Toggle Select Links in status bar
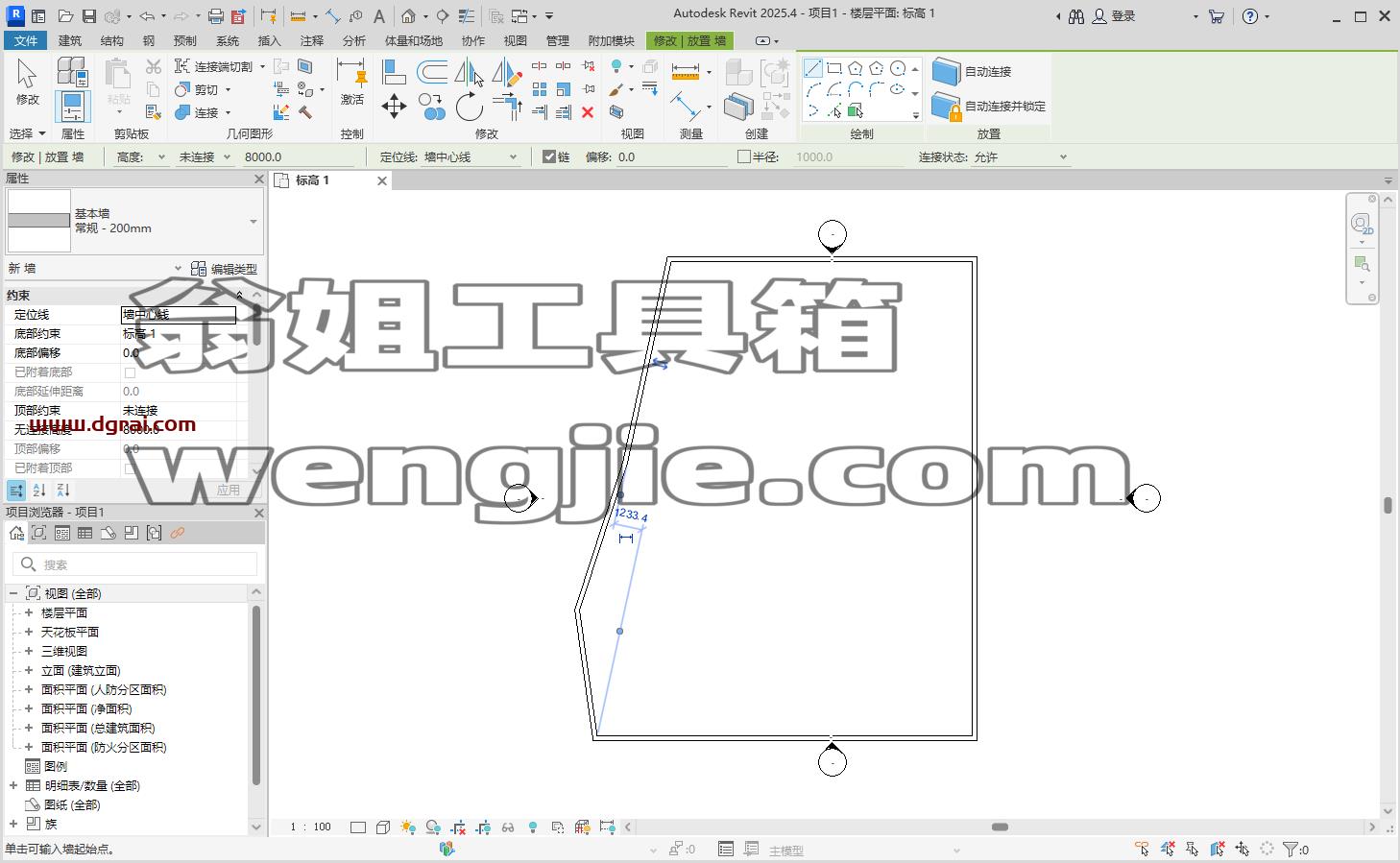The width and height of the screenshot is (1400, 863). pos(1142,849)
